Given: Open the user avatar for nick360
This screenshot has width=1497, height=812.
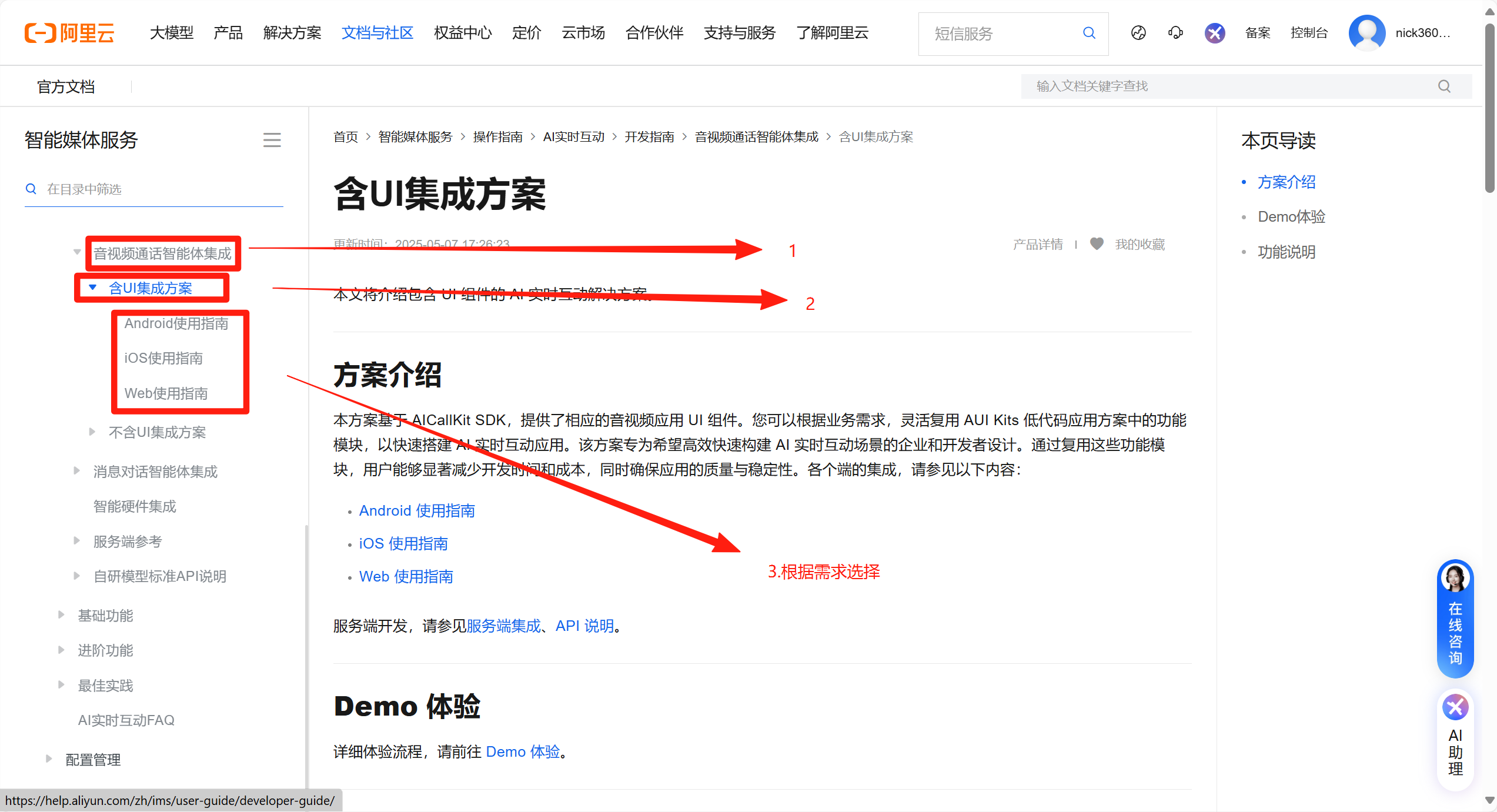Looking at the screenshot, I should (x=1366, y=33).
